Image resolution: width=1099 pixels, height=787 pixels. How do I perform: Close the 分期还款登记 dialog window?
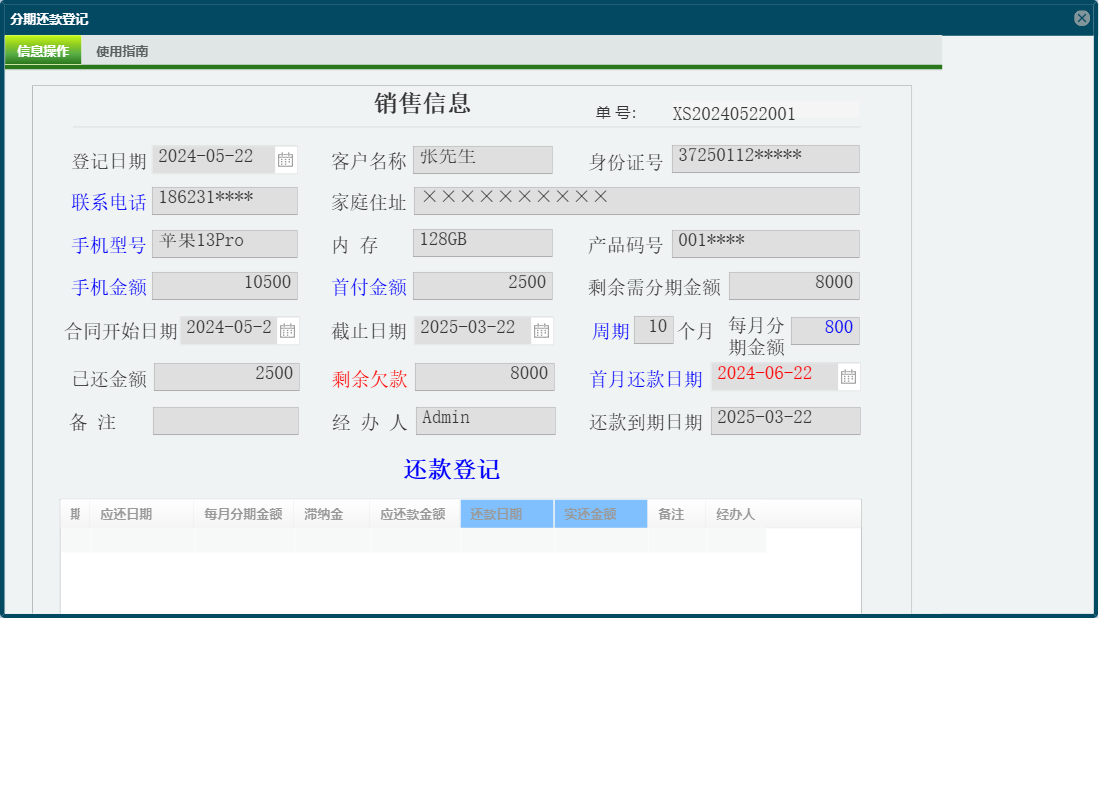pyautogui.click(x=1083, y=17)
